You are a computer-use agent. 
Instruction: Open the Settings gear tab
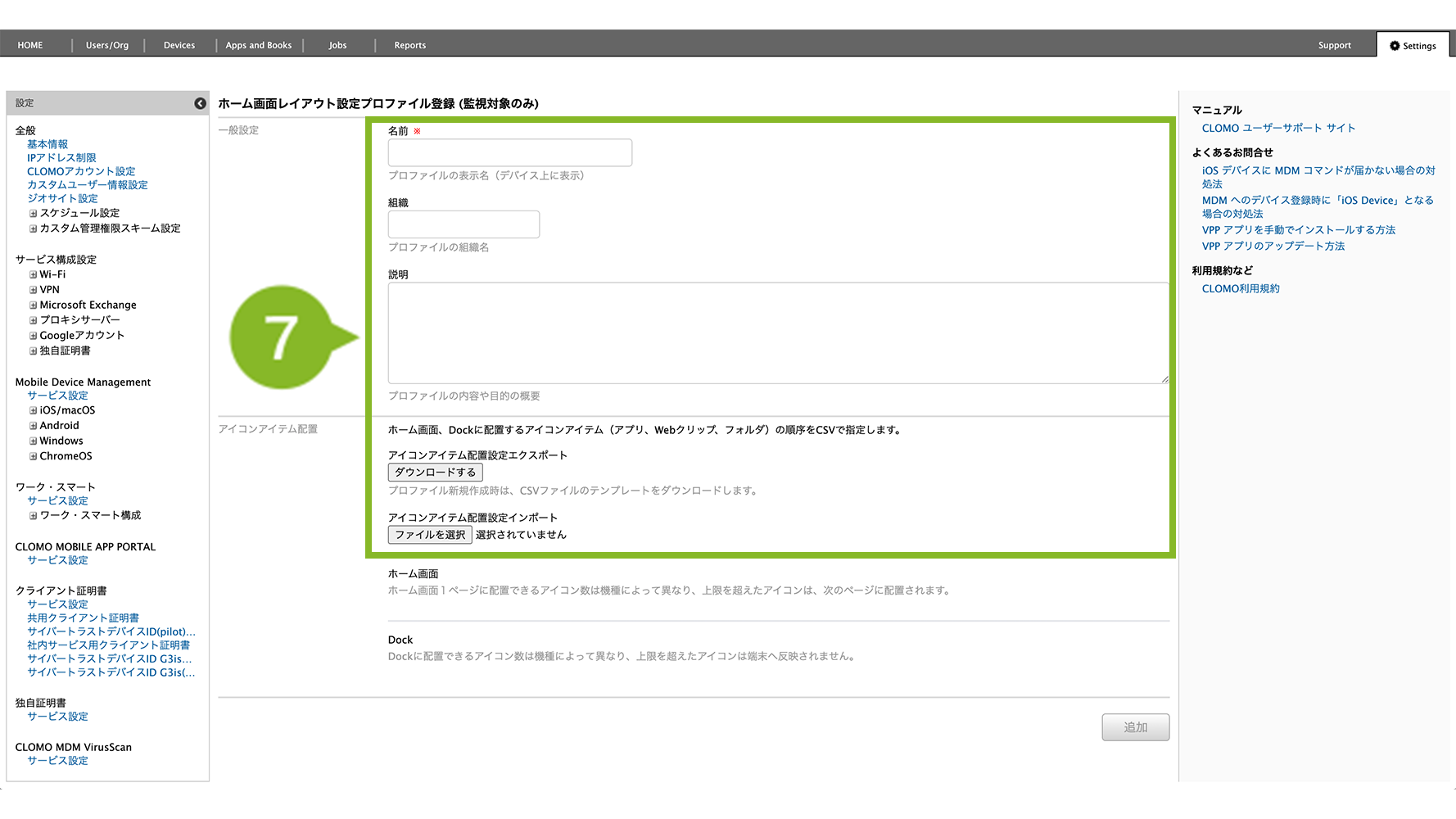pyautogui.click(x=1413, y=46)
